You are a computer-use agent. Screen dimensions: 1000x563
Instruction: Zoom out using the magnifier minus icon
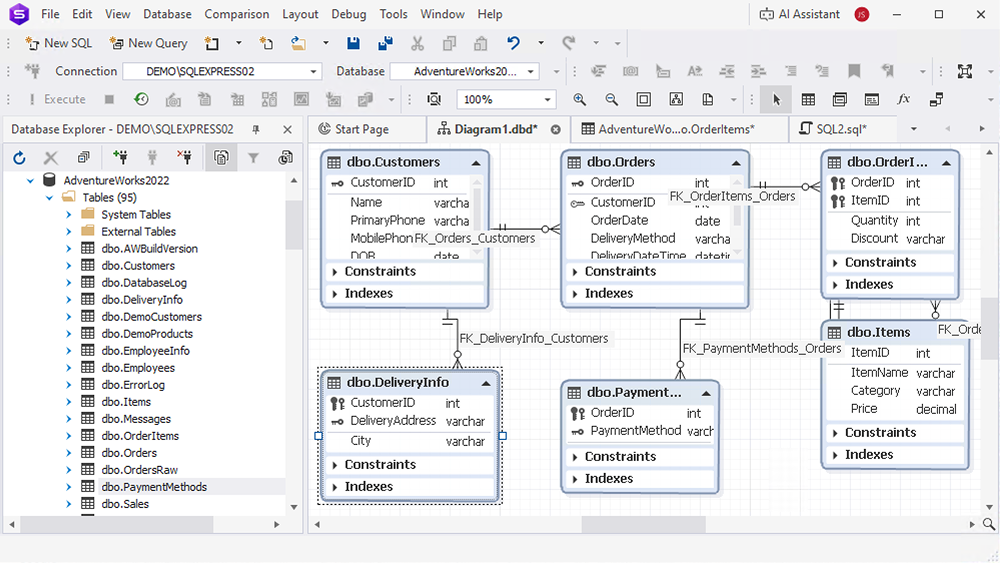pyautogui.click(x=612, y=99)
